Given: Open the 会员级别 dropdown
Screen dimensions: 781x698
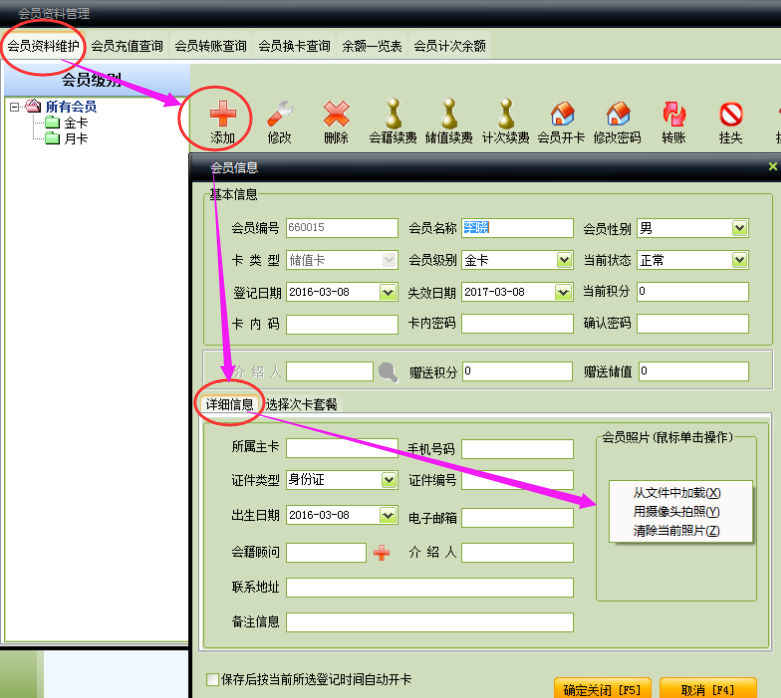Looking at the screenshot, I should pos(564,260).
